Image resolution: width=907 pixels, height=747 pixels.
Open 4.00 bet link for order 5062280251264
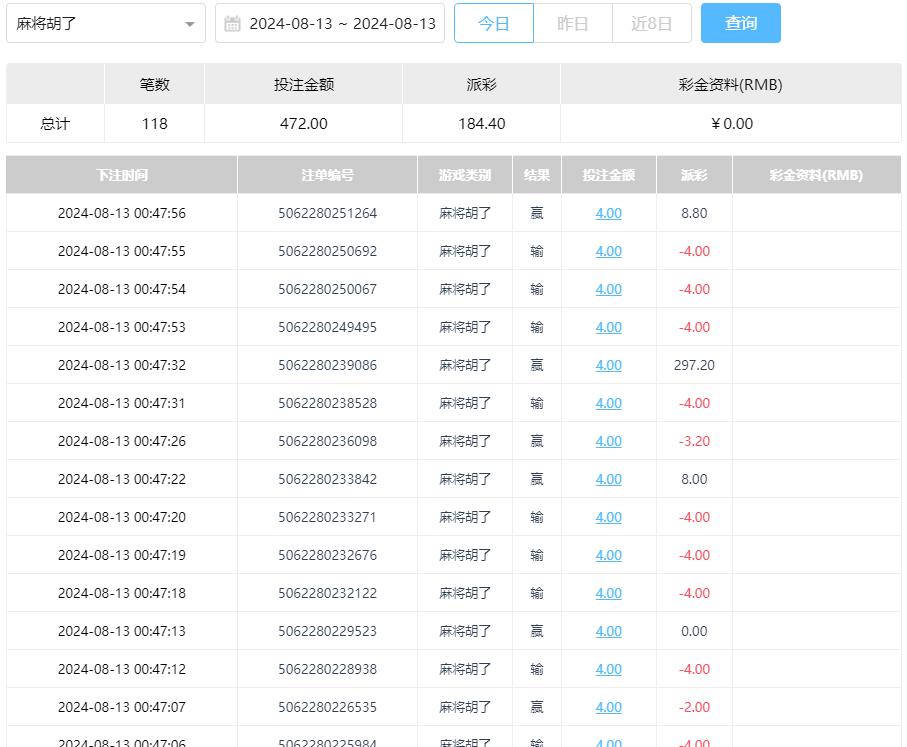[x=608, y=213]
